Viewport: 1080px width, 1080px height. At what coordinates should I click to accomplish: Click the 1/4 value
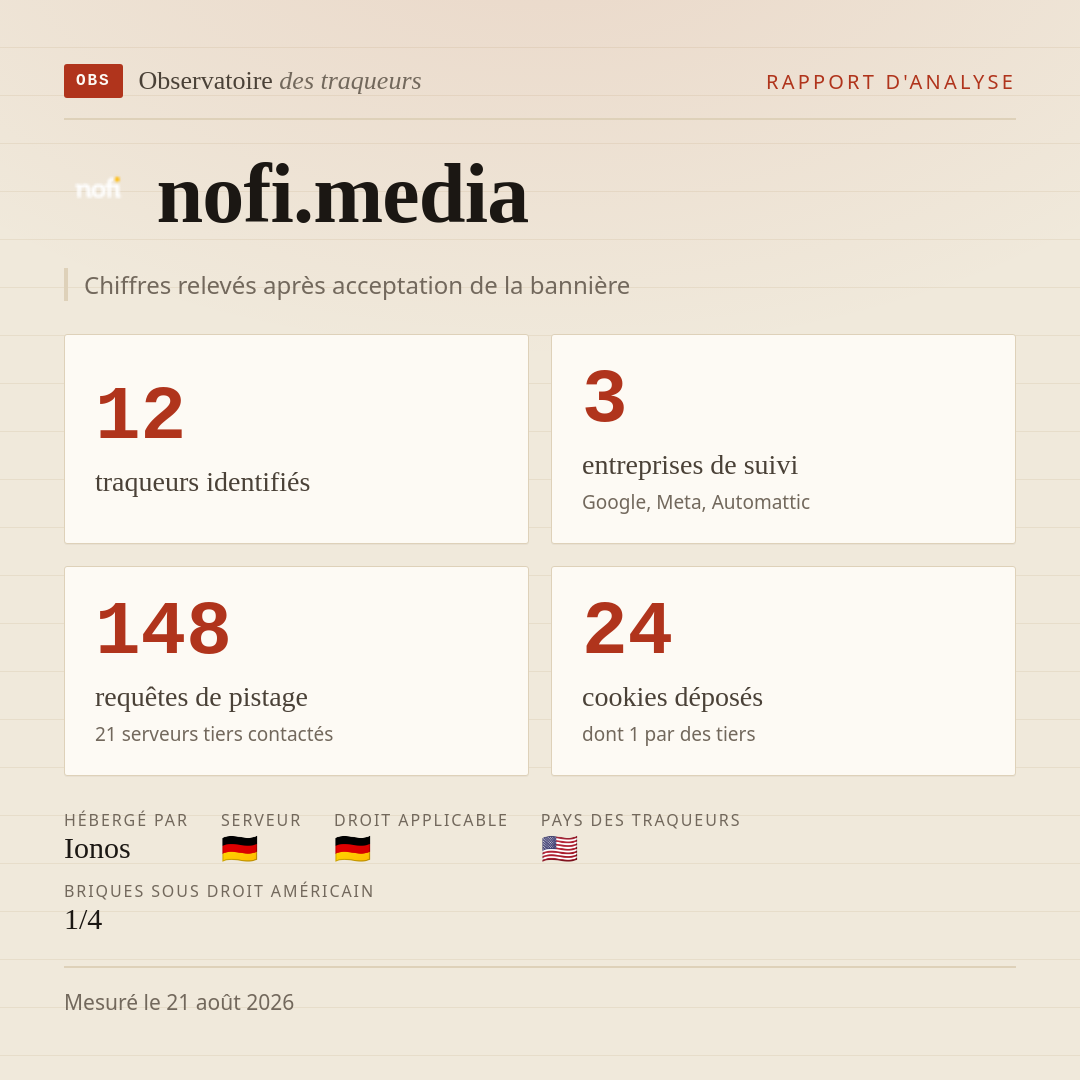point(83,920)
